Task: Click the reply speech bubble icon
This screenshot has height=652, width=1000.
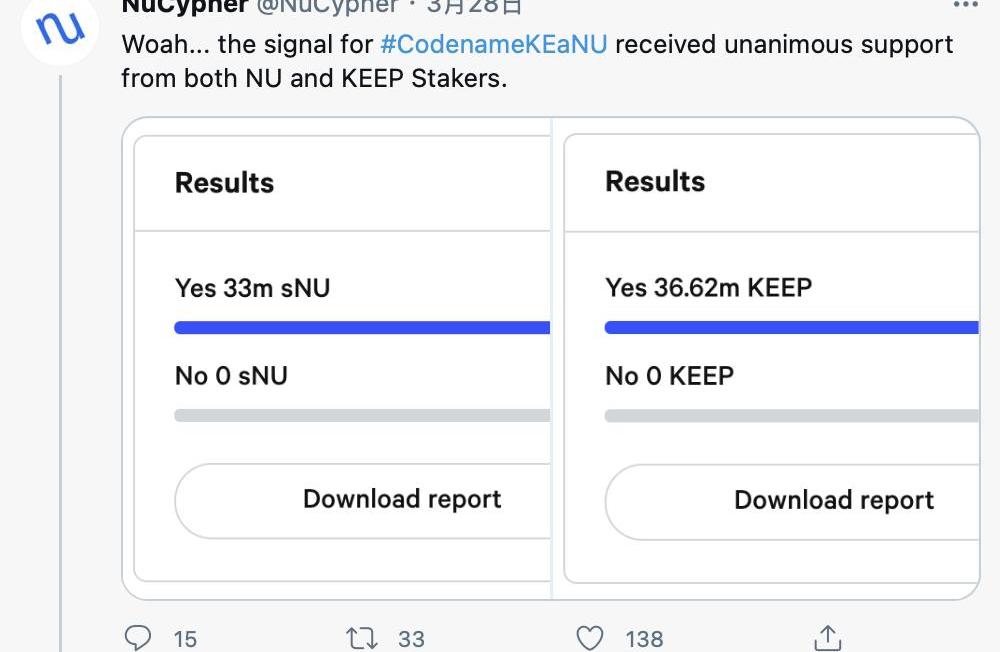Action: pos(138,637)
